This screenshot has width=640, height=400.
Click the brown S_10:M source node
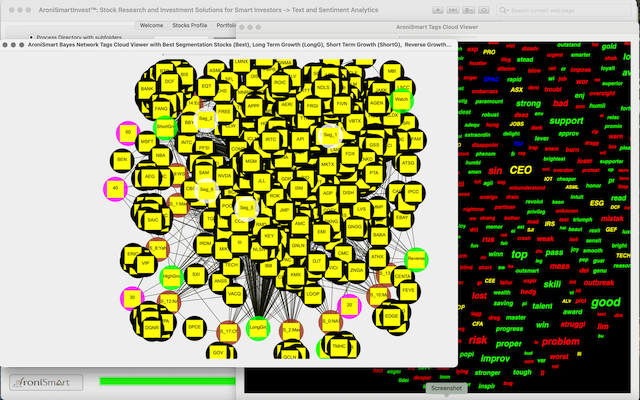[378, 296]
